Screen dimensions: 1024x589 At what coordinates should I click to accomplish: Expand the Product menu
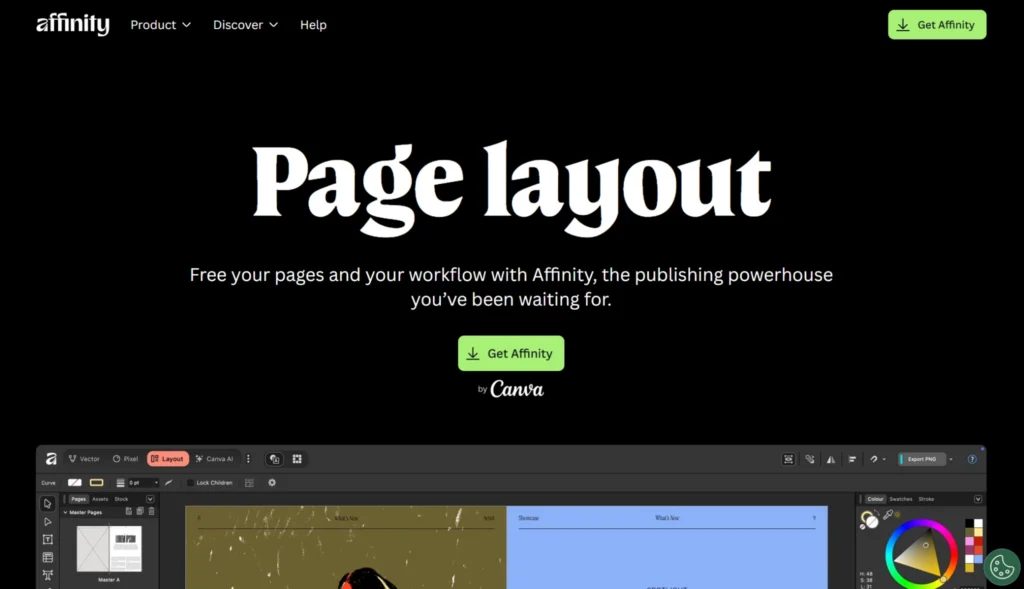point(161,25)
